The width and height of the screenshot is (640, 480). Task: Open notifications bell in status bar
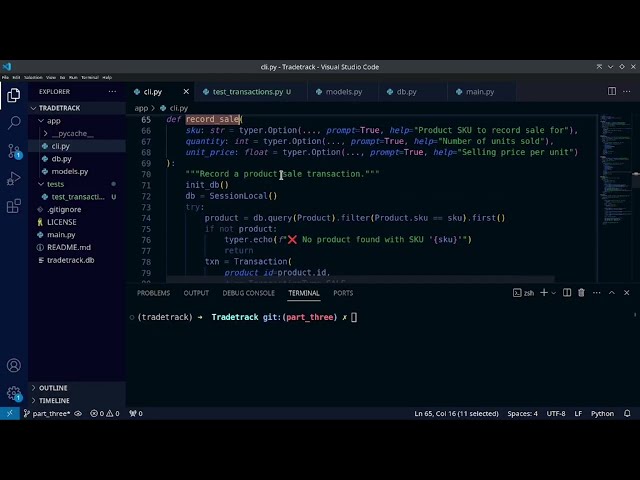627,413
